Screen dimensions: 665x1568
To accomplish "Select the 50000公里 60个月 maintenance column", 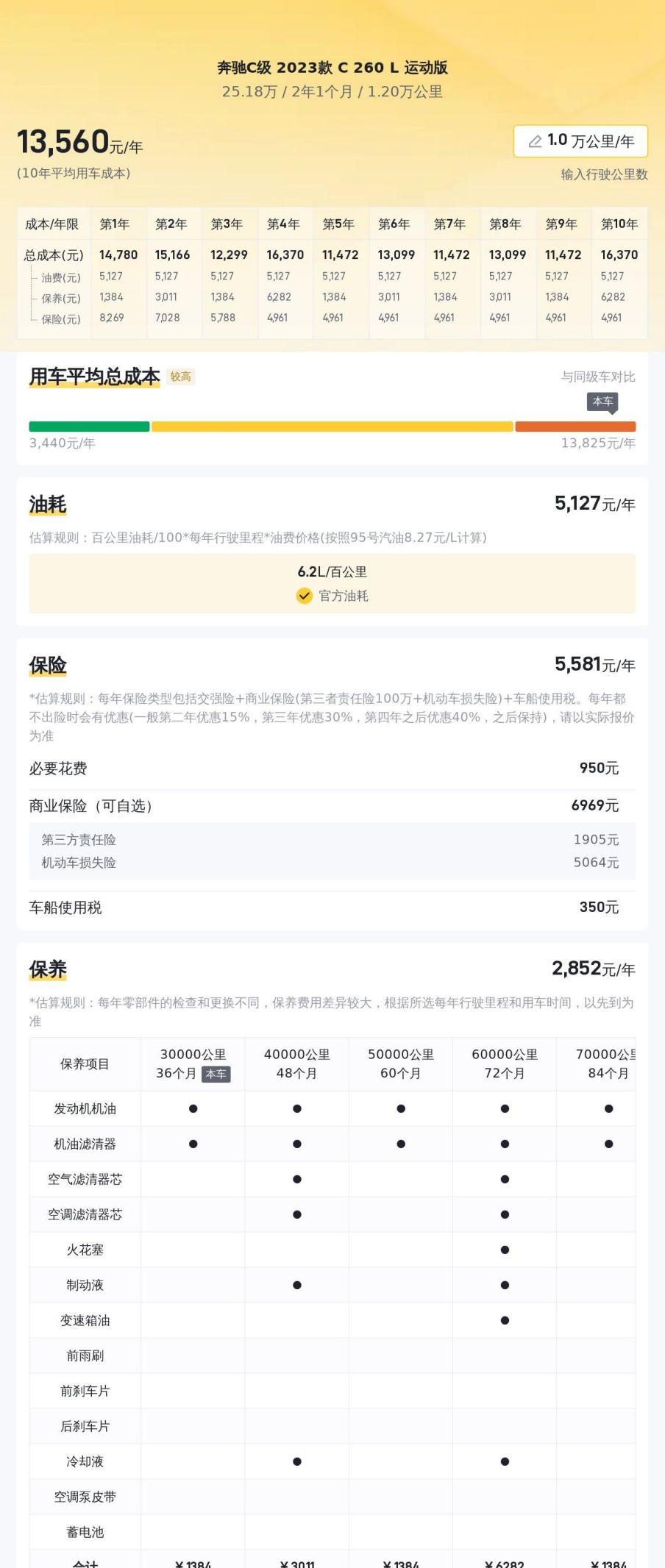I will pos(400,1063).
